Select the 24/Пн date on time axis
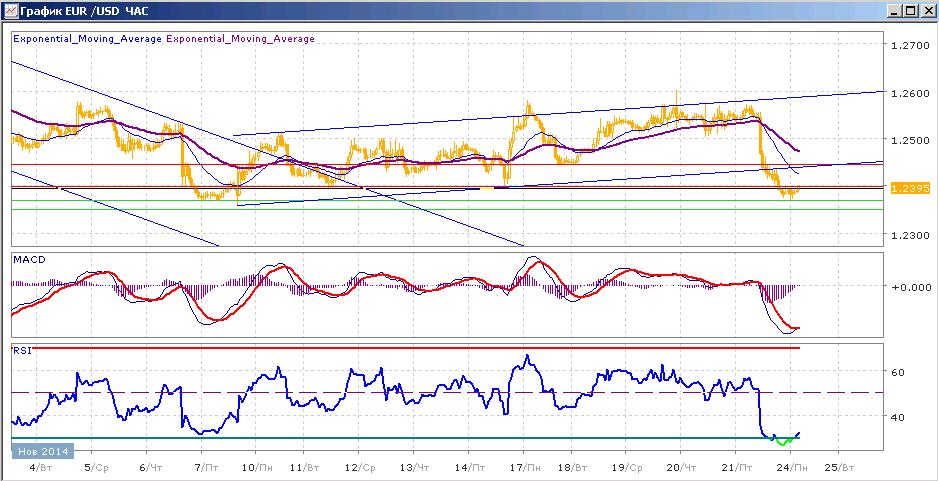The image size is (939, 481). (789, 467)
